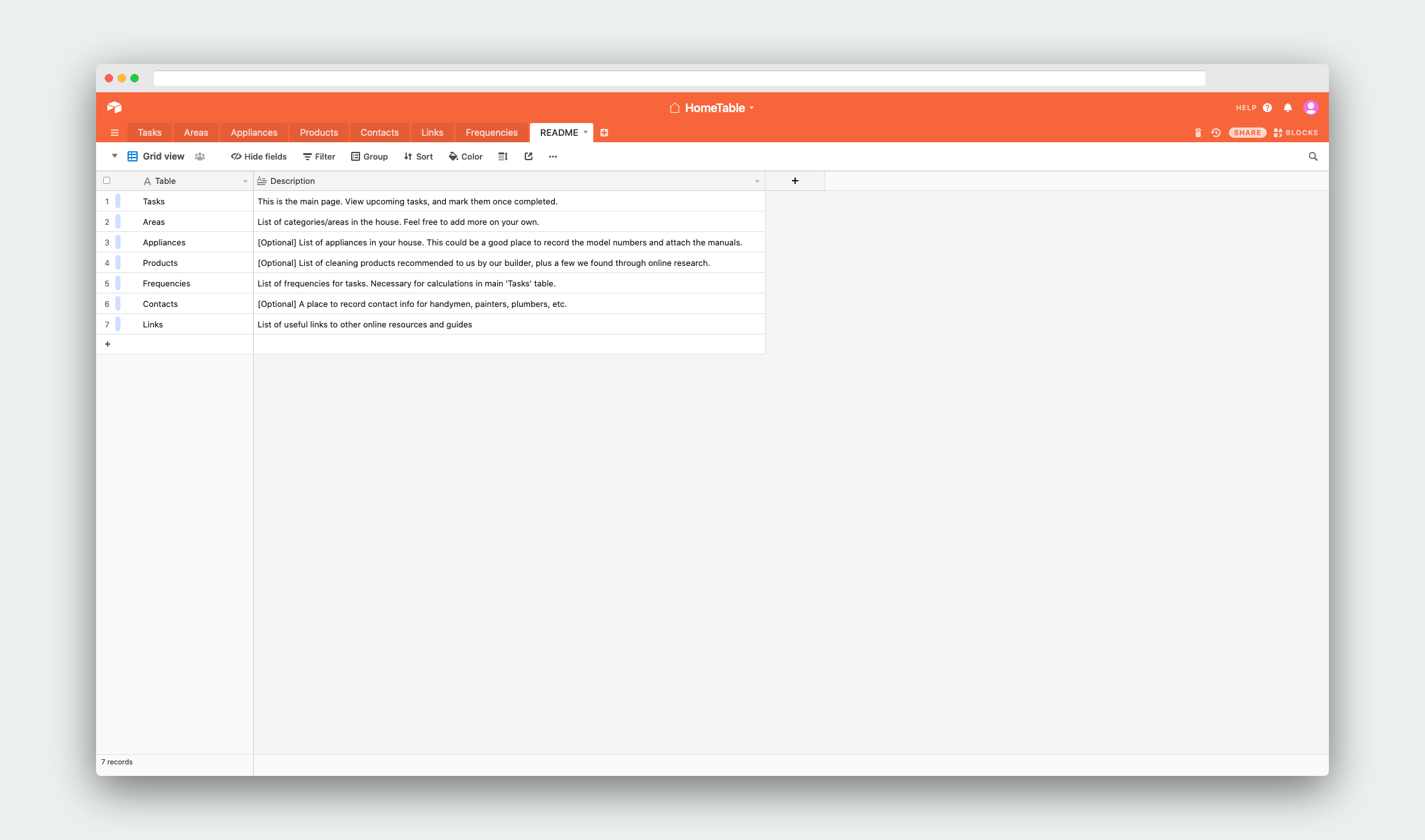
Task: Click the search magnifier icon
Action: coord(1313,156)
